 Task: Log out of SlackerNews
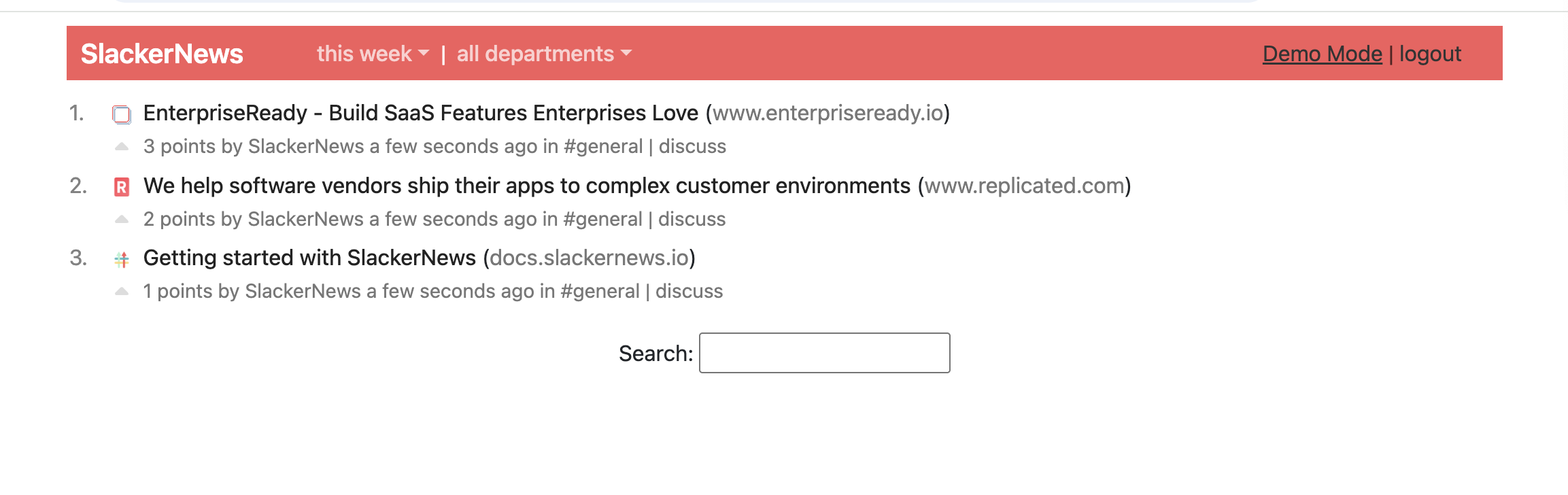[x=1431, y=53]
